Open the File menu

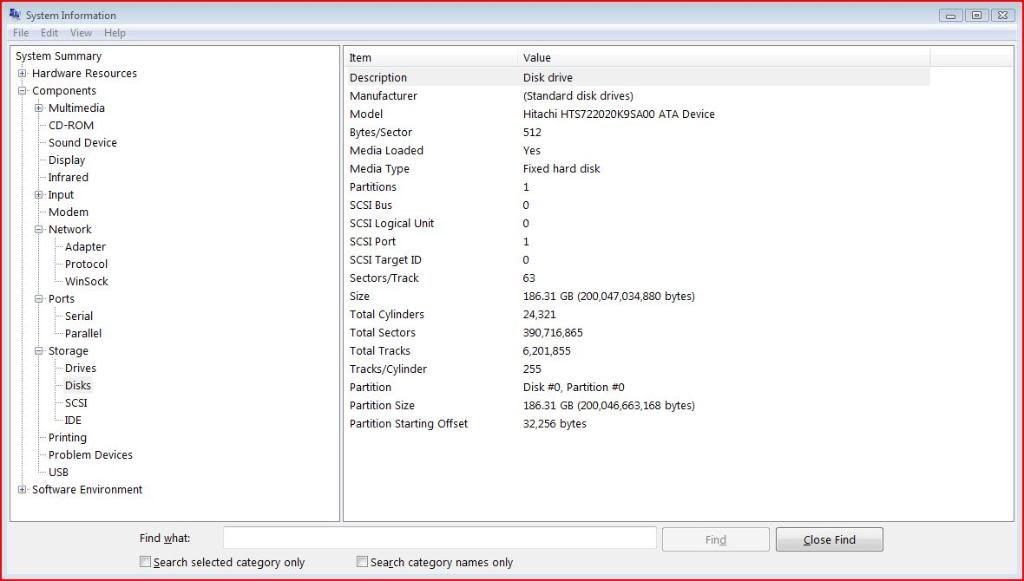(21, 33)
